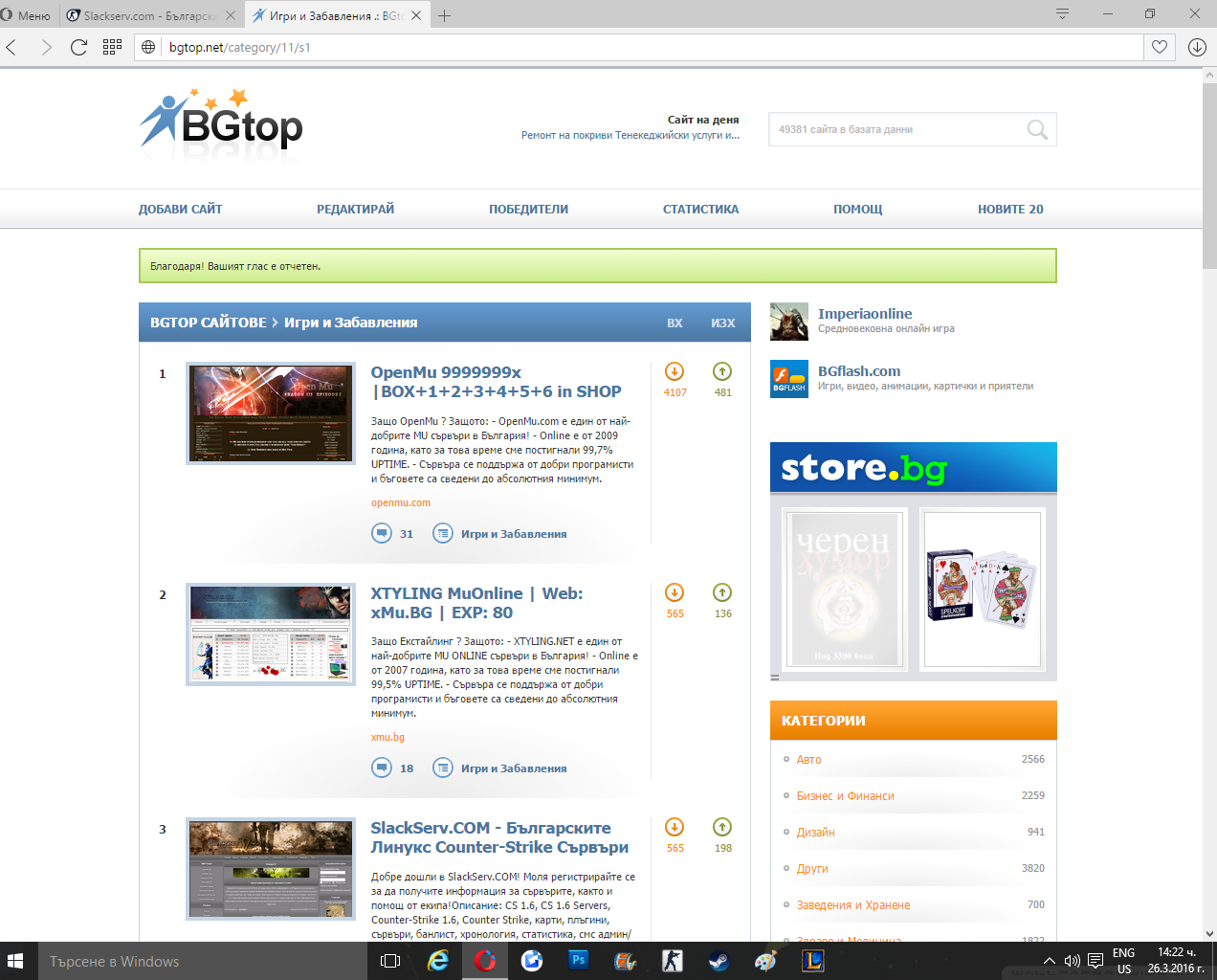Click XTYLING category list icon
The width and height of the screenshot is (1217, 980).
(x=443, y=768)
